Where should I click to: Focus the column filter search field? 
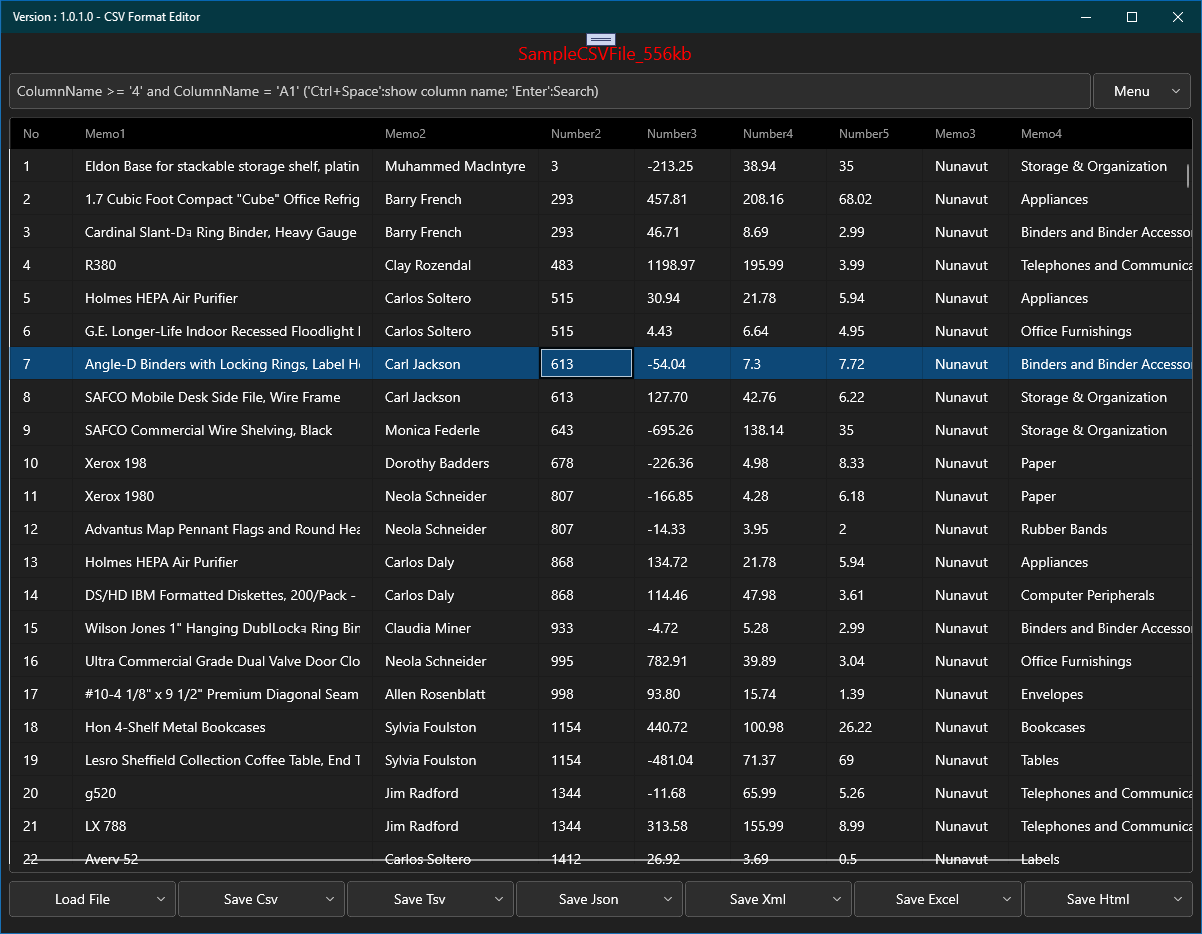pyautogui.click(x=549, y=91)
